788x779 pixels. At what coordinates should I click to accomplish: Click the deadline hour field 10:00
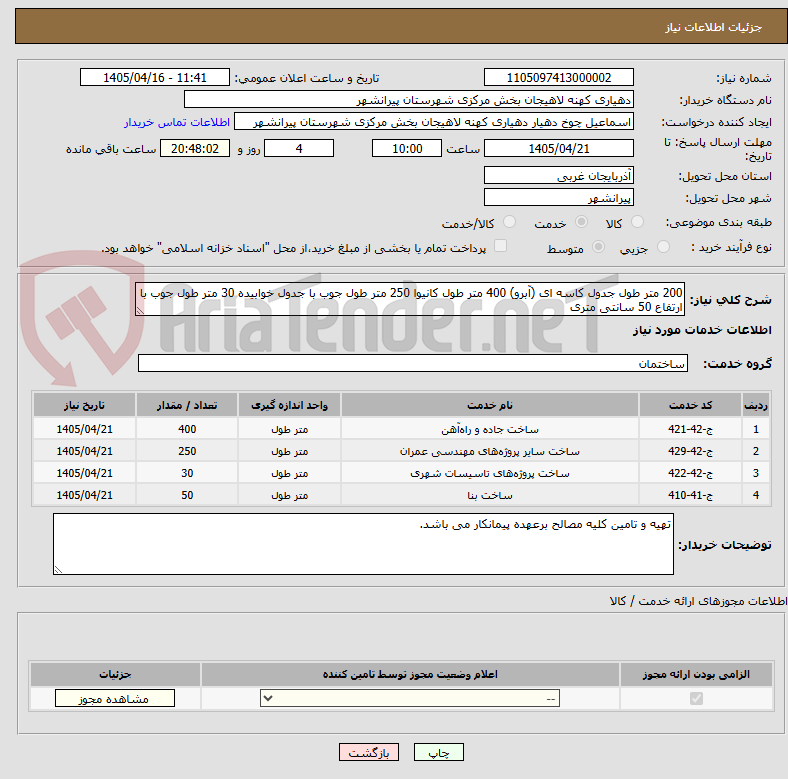click(x=407, y=148)
